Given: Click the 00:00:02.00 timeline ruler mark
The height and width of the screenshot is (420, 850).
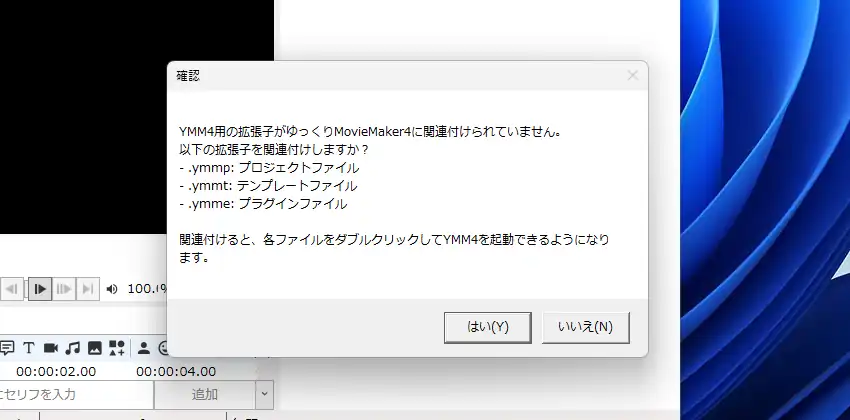Looking at the screenshot, I should click(56, 371).
